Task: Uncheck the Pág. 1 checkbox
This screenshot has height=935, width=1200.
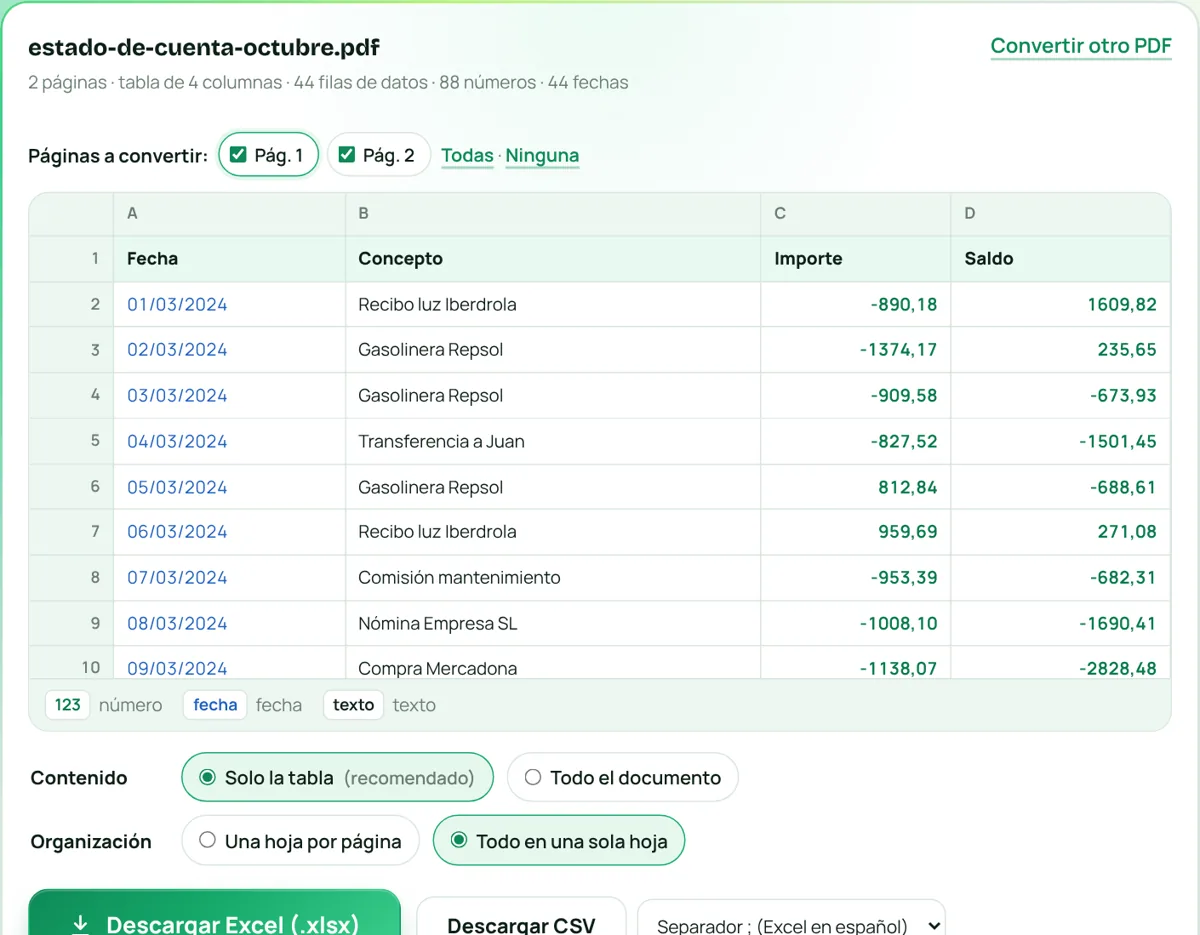Action: pos(238,155)
